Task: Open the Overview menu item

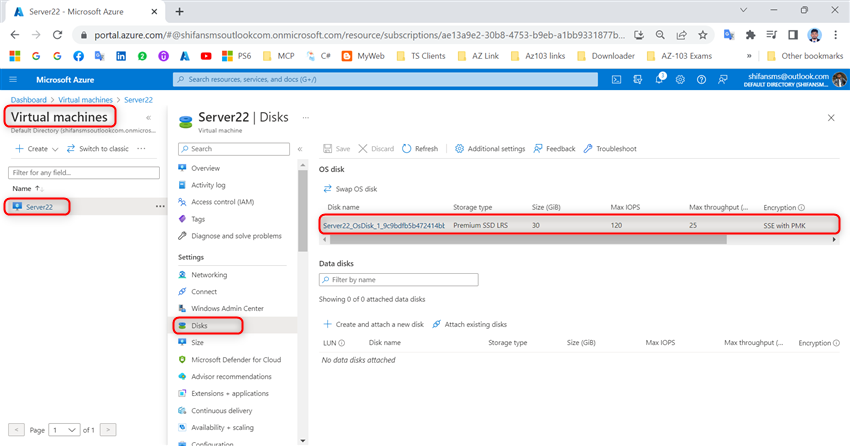Action: point(205,168)
